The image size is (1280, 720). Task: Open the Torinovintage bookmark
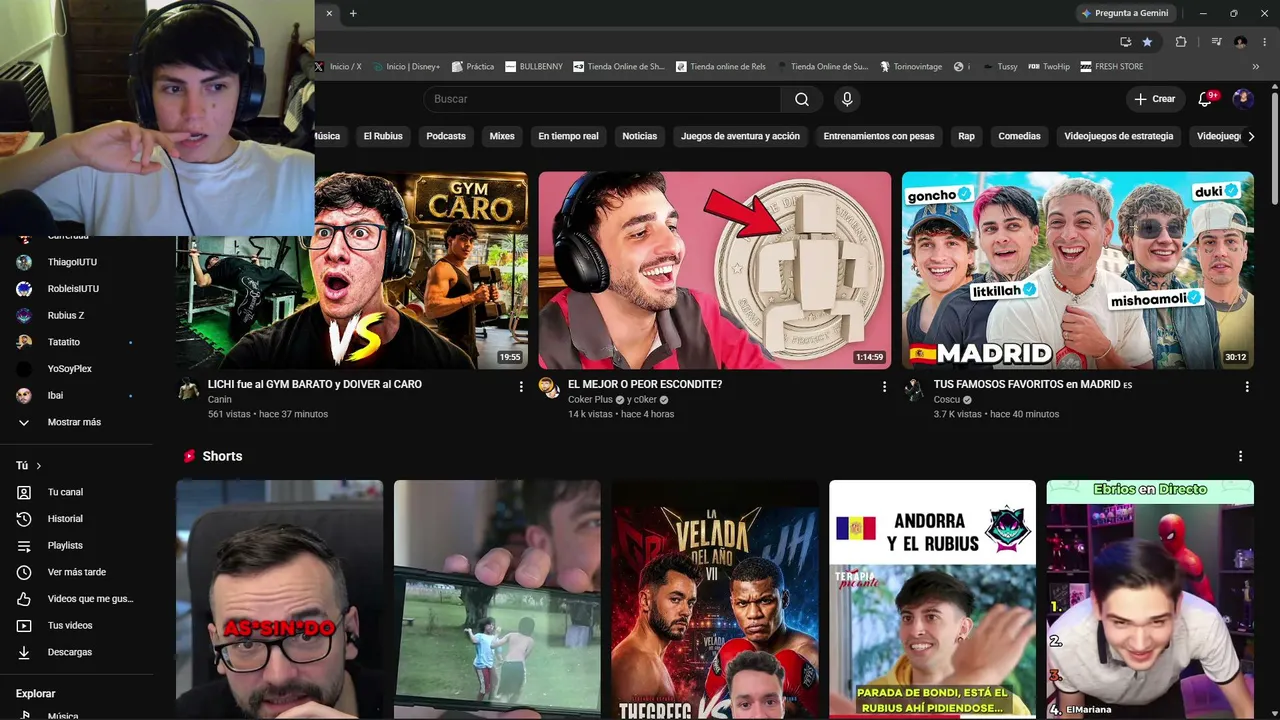point(911,67)
